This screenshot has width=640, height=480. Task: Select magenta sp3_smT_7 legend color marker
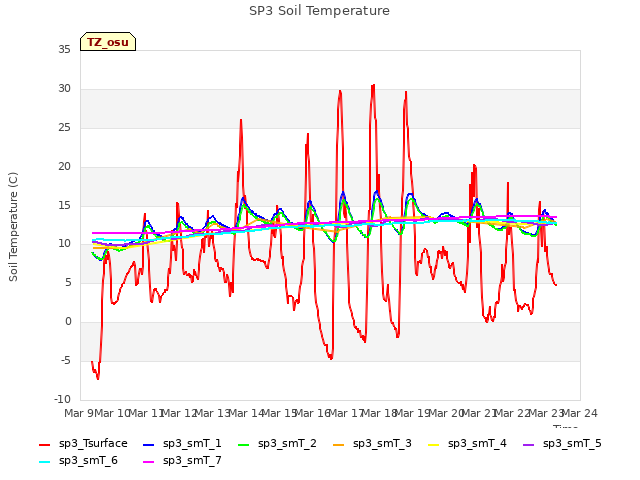[149, 462]
